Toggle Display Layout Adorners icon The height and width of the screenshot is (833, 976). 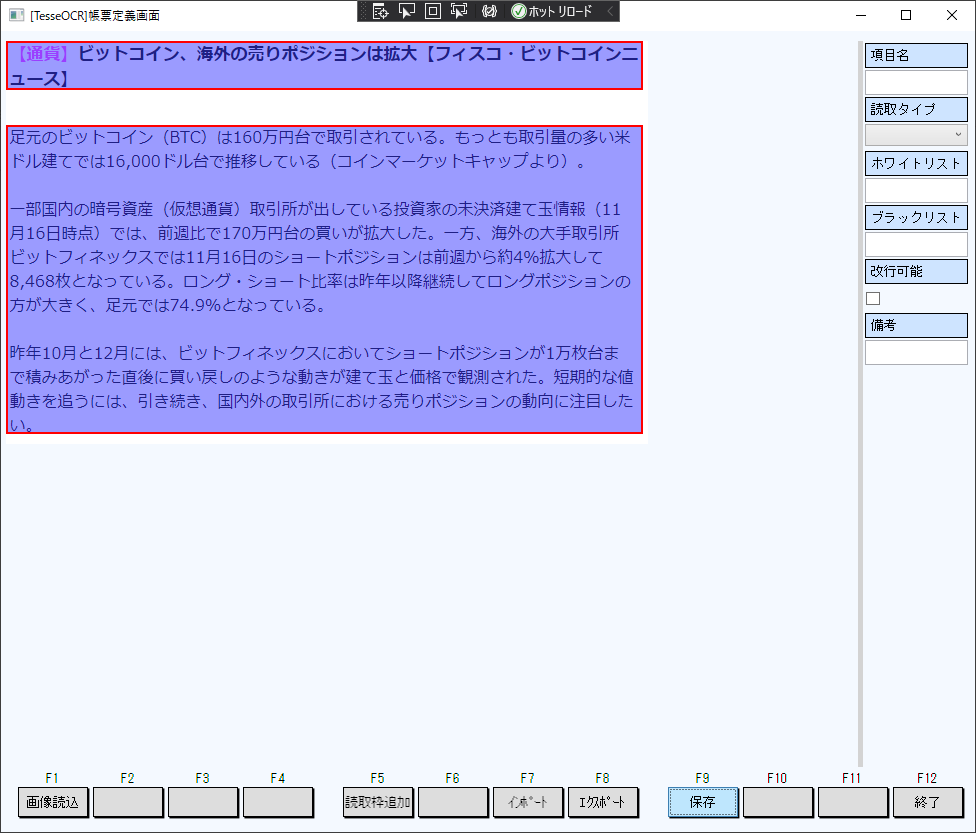(433, 11)
